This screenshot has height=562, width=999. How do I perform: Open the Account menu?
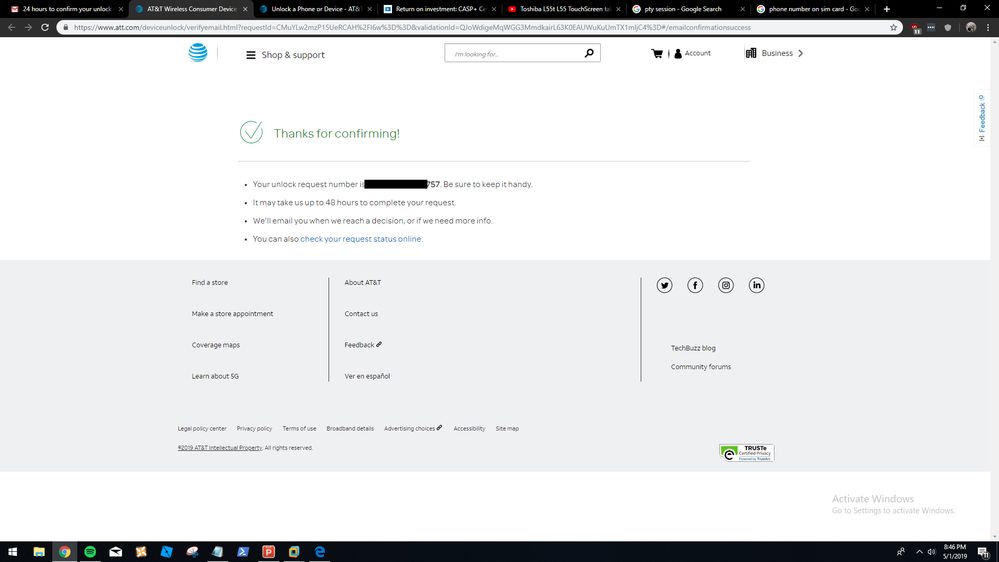[x=692, y=54]
